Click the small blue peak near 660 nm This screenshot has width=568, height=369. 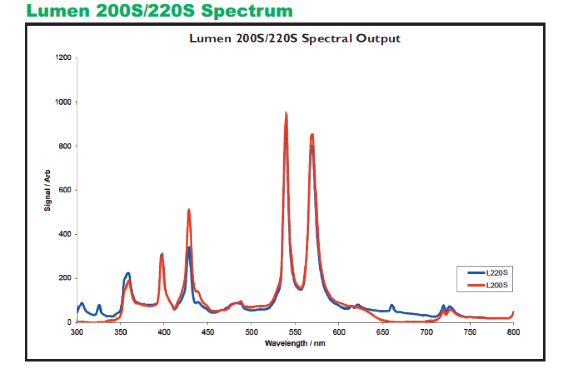coord(392,306)
